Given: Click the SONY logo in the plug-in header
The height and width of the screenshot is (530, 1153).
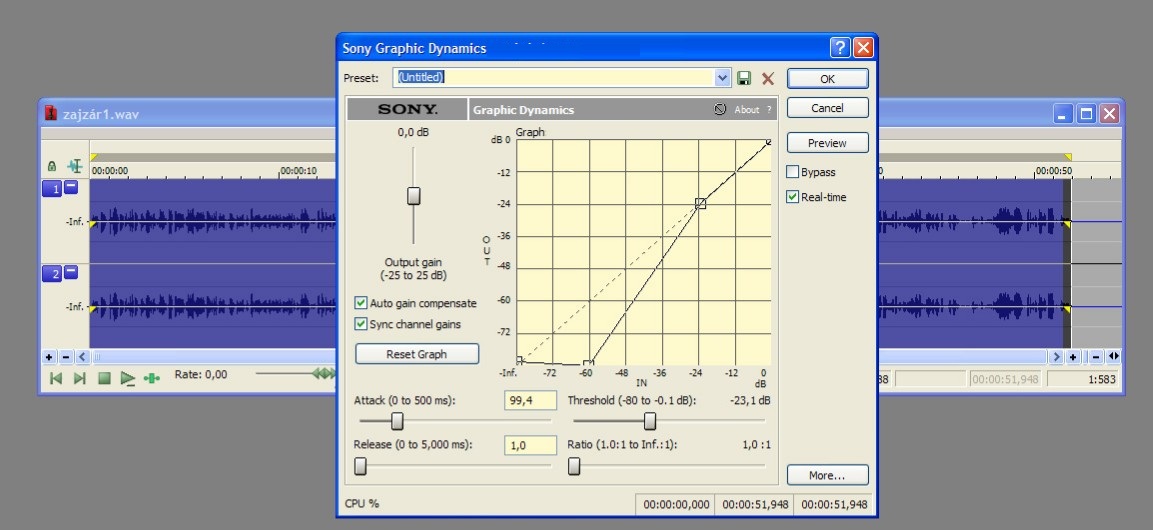Looking at the screenshot, I should click(407, 110).
